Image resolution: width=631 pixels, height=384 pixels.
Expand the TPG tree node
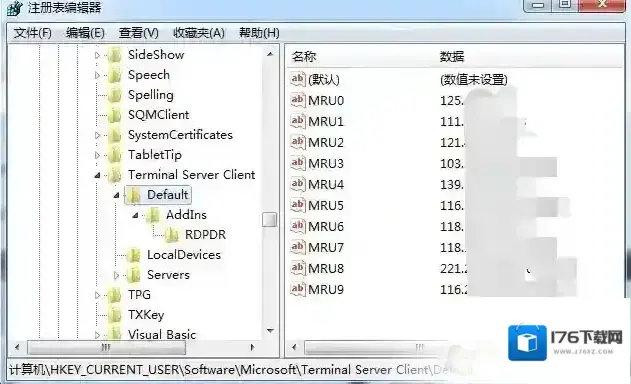tap(97, 295)
